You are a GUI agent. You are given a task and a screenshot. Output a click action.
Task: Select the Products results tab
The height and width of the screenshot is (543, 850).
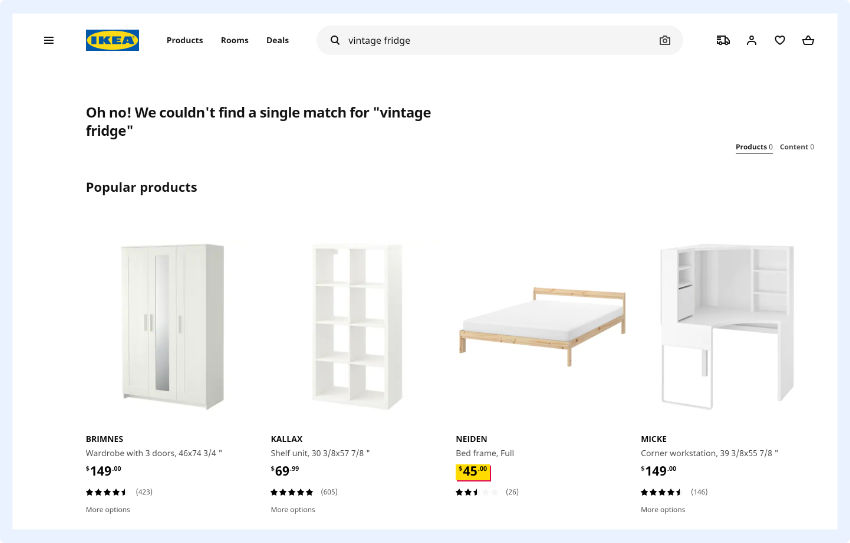(x=753, y=147)
